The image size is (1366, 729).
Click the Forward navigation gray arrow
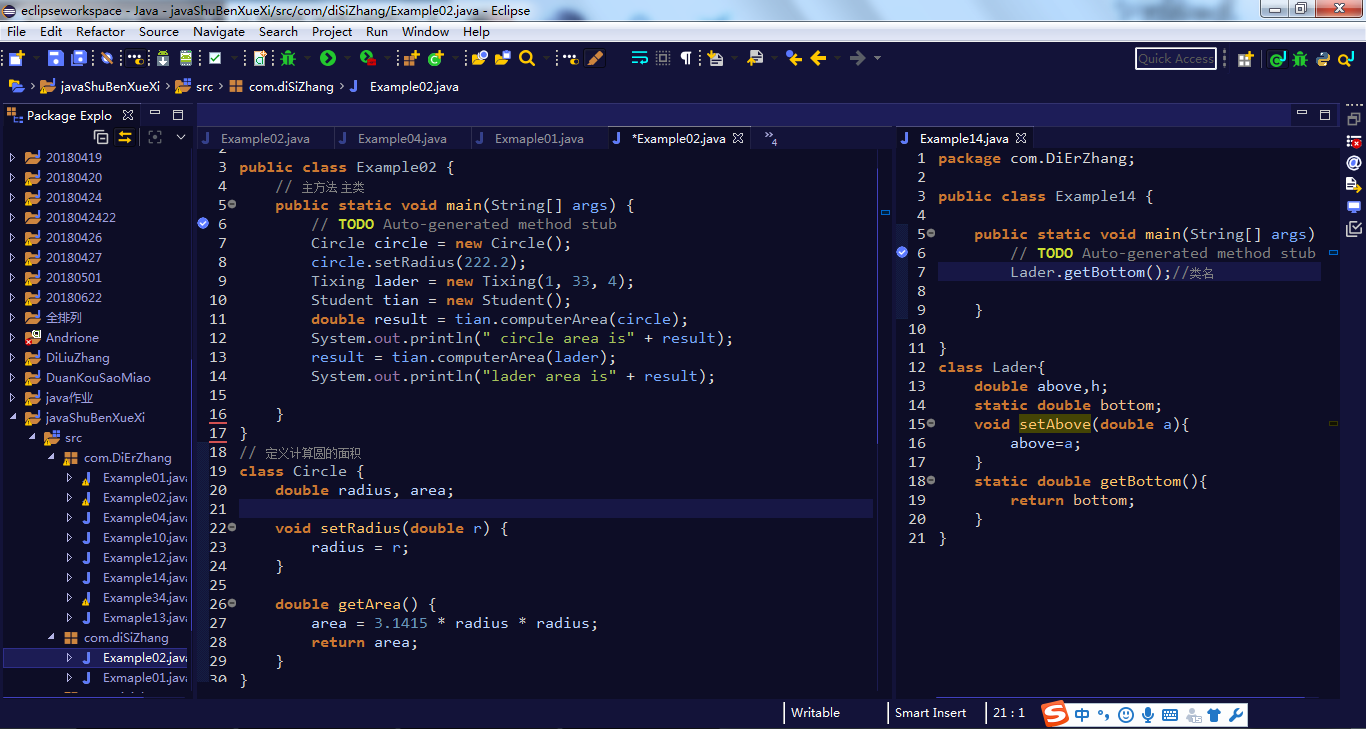coord(857,58)
